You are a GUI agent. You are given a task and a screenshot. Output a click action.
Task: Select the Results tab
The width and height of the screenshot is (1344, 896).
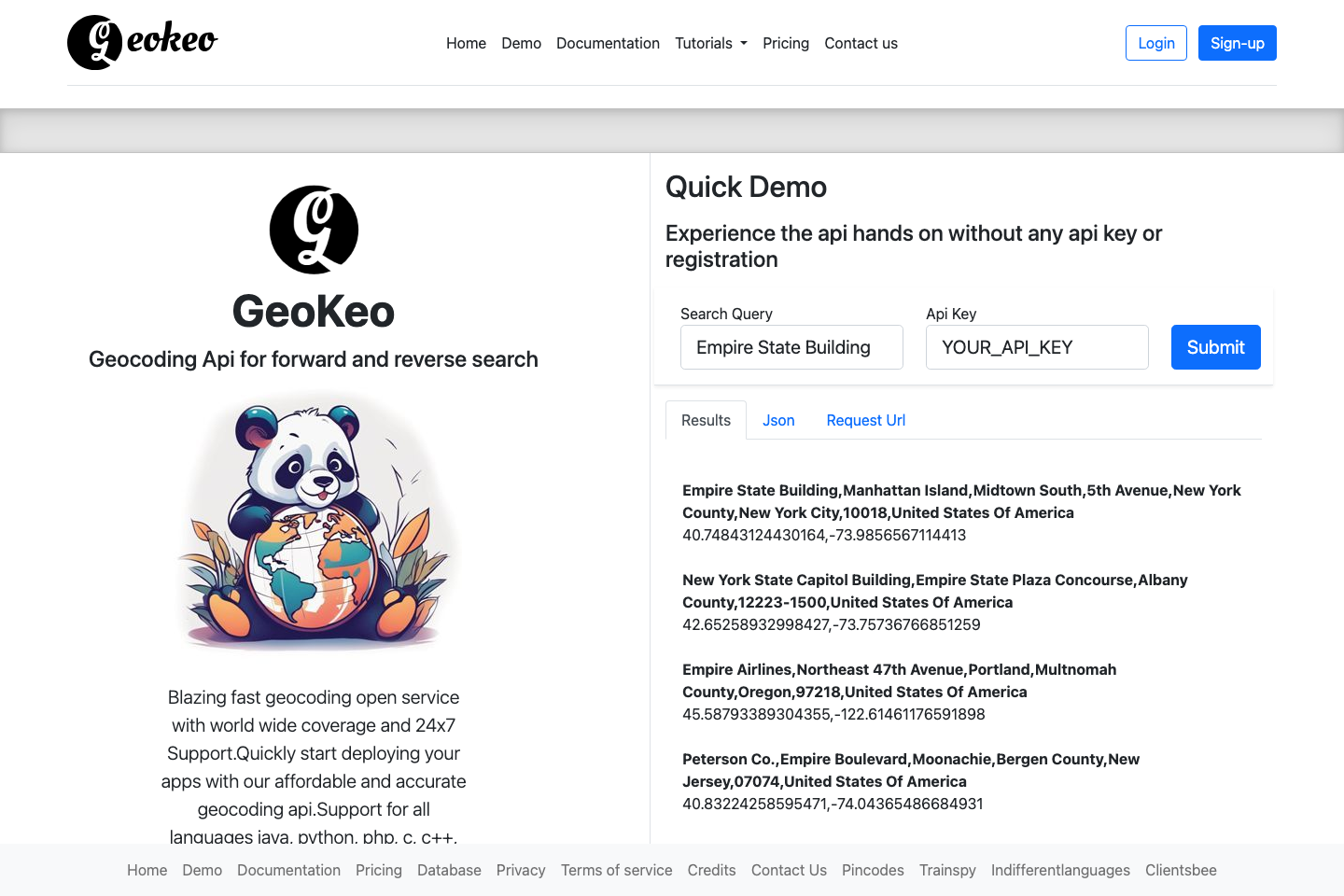706,420
